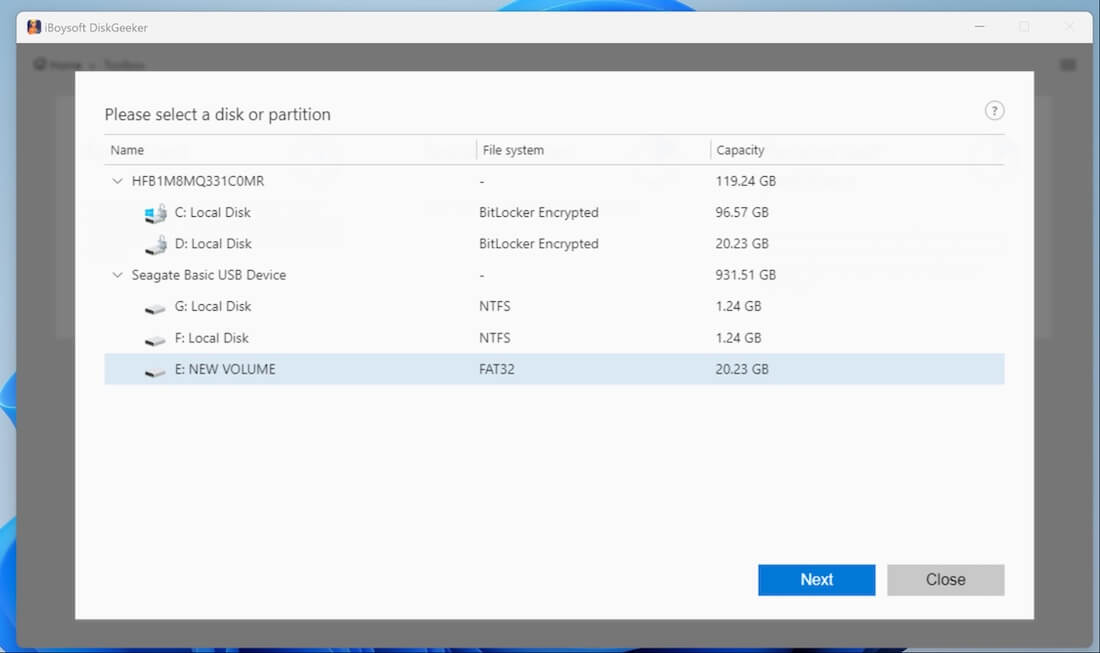Click the 931.51 GB capacity value
1100x653 pixels.
click(x=745, y=275)
